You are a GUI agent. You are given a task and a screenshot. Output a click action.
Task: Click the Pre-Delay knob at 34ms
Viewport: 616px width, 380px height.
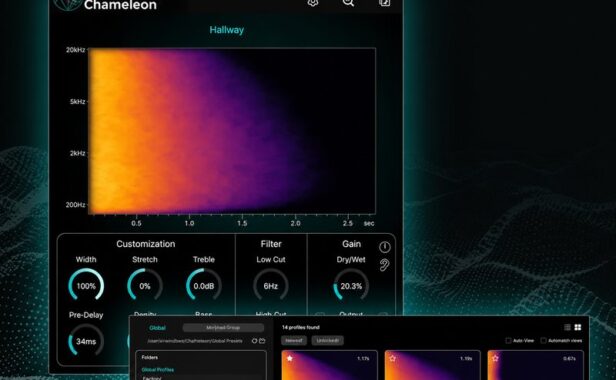86,341
